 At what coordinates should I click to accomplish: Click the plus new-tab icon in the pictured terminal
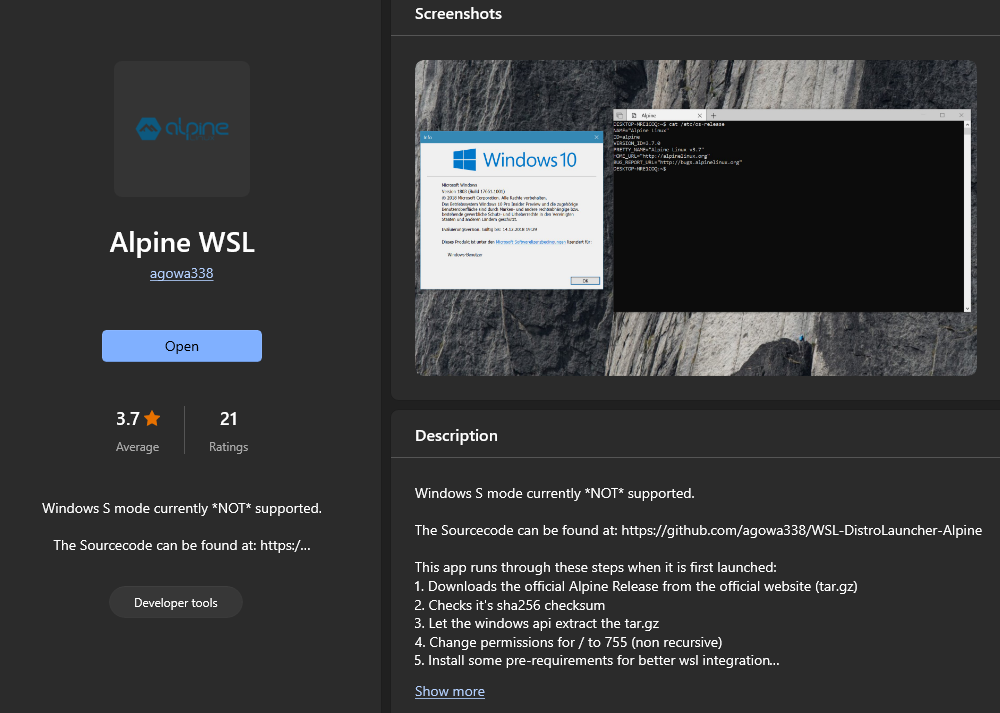tap(714, 115)
